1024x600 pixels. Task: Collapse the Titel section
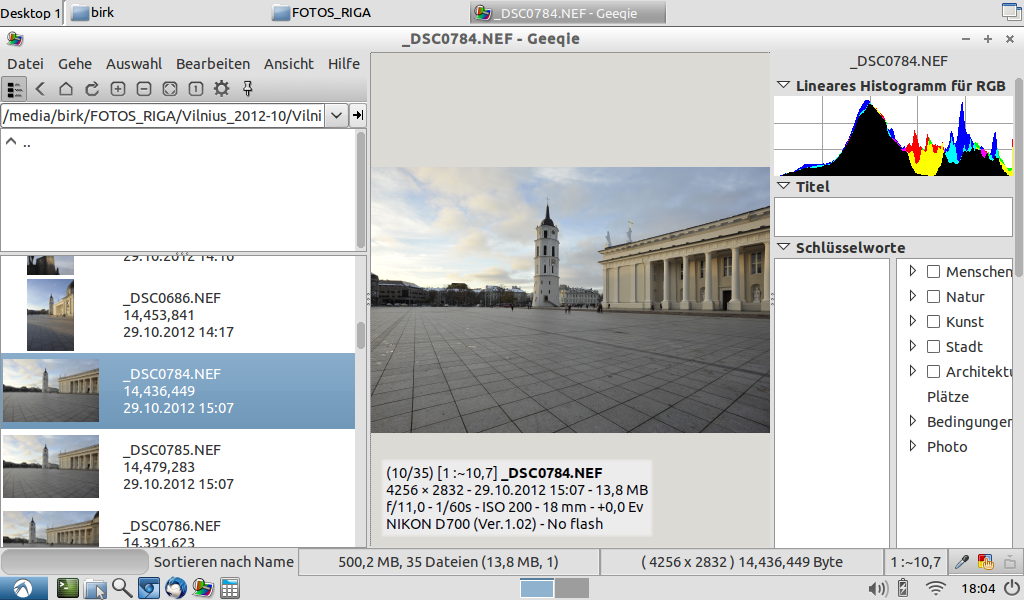pos(784,186)
